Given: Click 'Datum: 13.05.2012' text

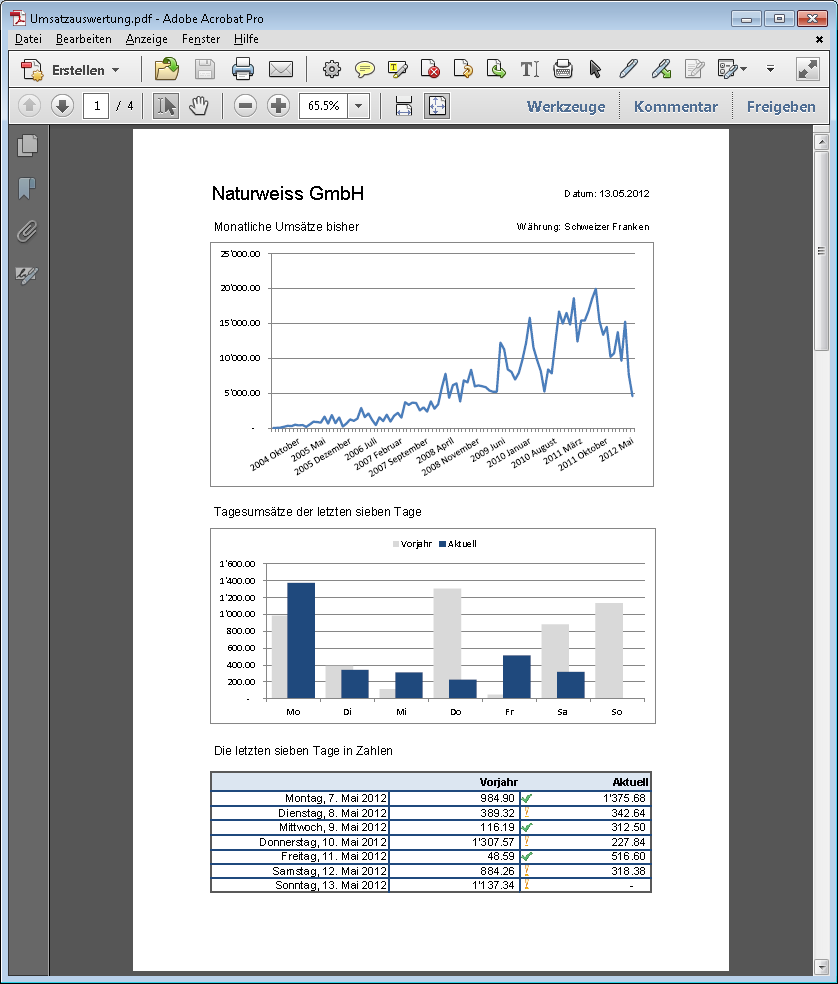Looking at the screenshot, I should pyautogui.click(x=606, y=194).
